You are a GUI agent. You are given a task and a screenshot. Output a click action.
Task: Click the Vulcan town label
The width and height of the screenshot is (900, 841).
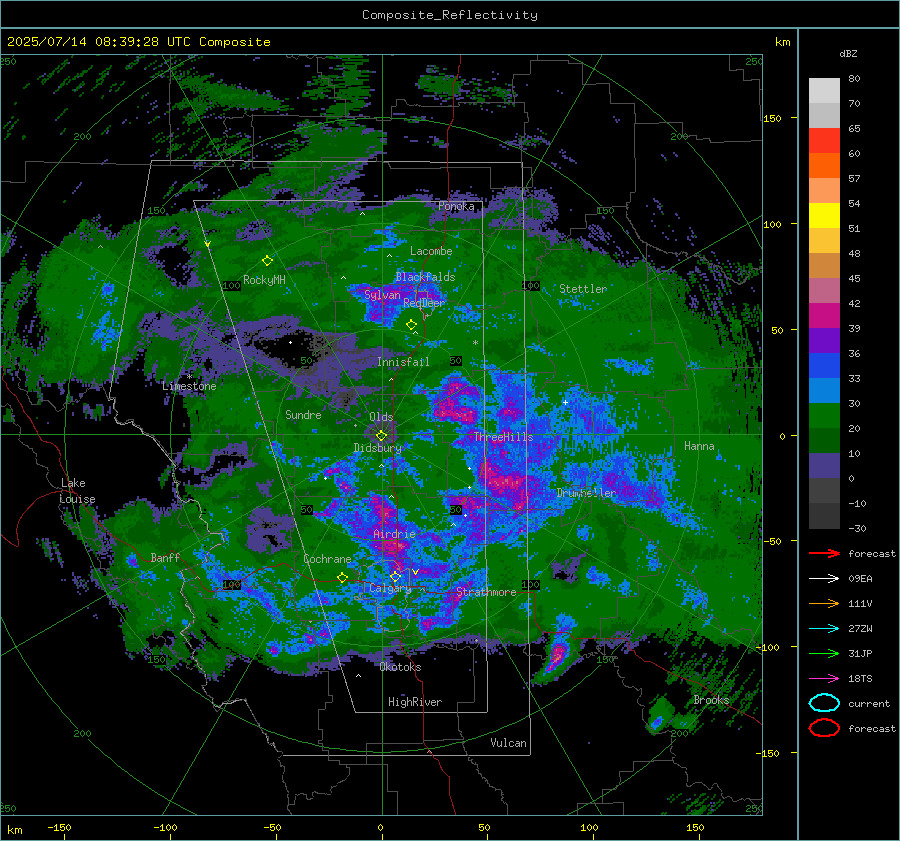[x=508, y=743]
